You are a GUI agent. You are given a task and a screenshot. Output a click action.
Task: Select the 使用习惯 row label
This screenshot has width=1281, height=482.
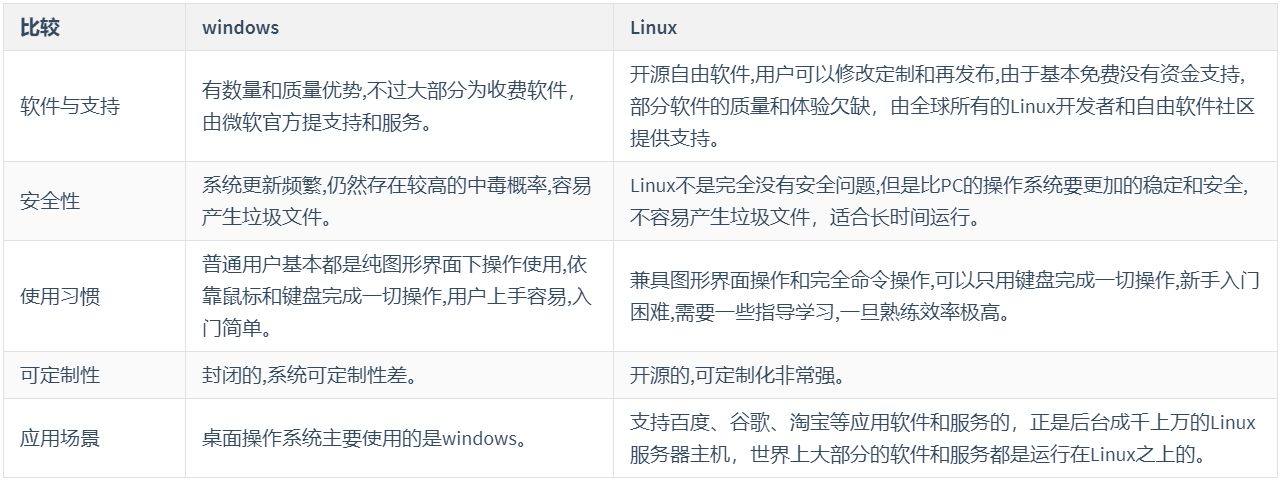click(60, 296)
